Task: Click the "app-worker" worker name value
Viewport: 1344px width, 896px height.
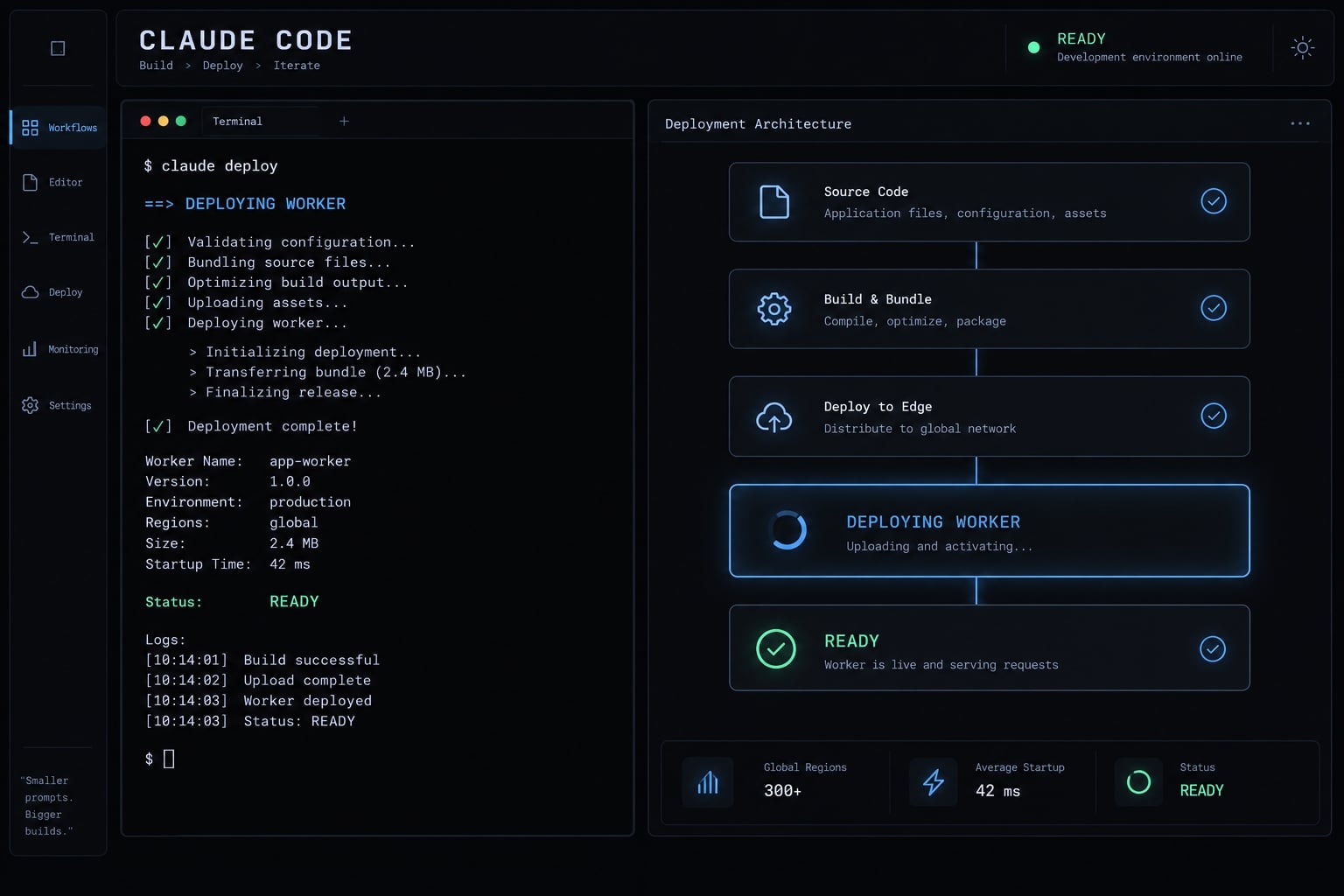Action: point(310,461)
